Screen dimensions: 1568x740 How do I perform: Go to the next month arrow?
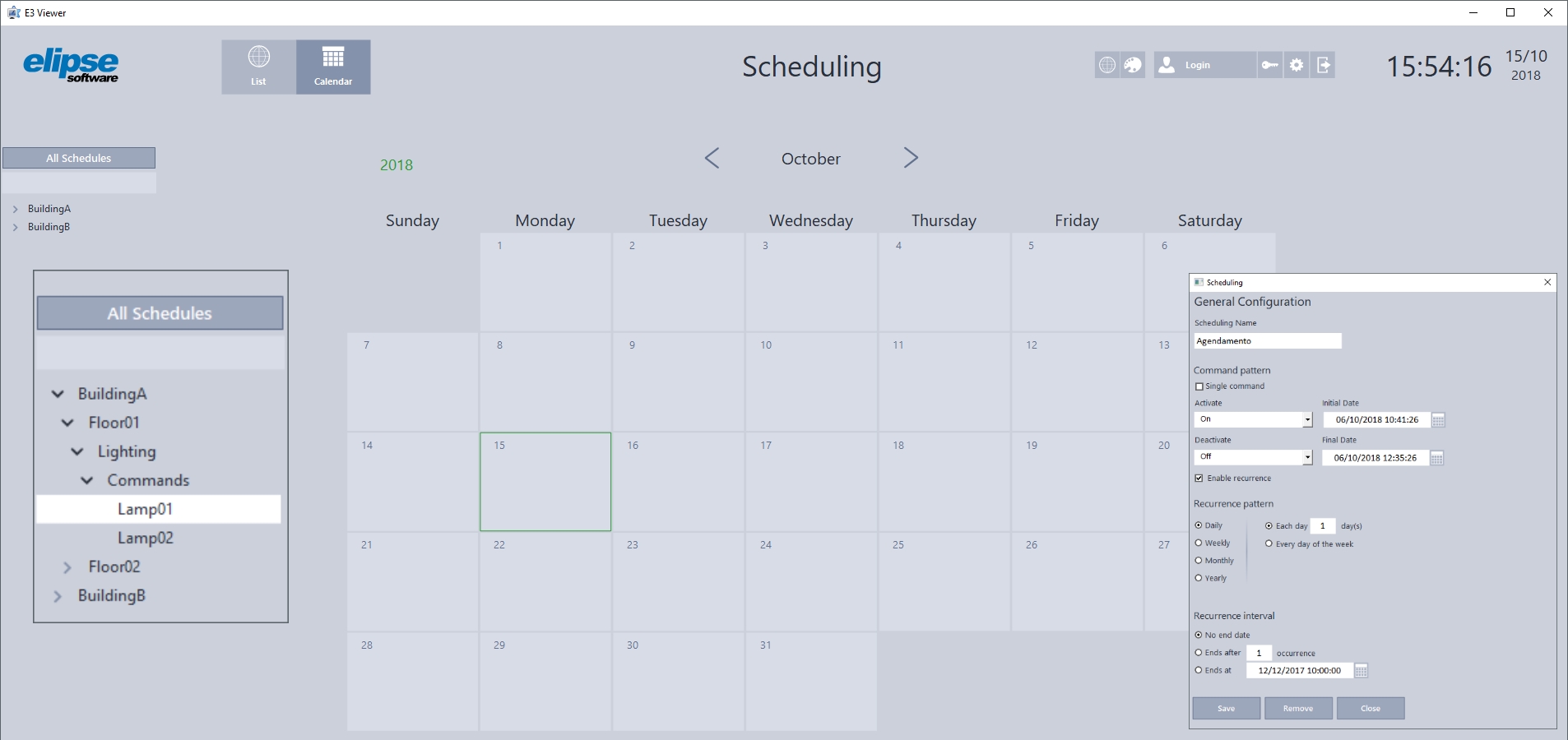[910, 158]
